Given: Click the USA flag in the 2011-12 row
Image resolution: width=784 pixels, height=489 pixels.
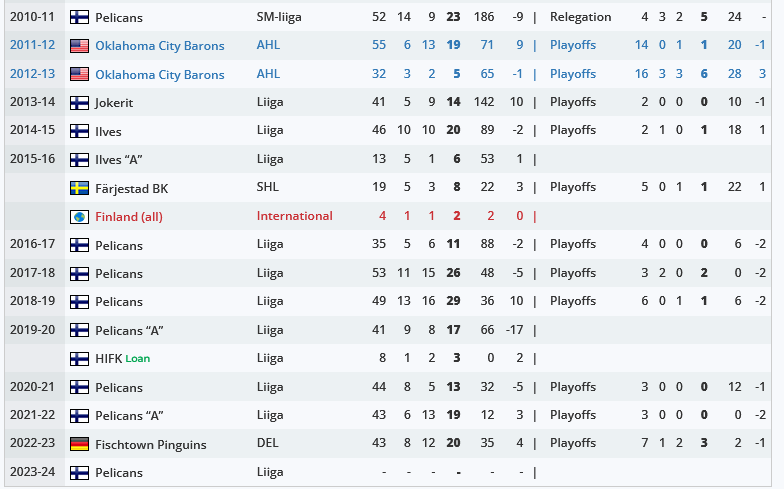Looking at the screenshot, I should click(x=79, y=46).
